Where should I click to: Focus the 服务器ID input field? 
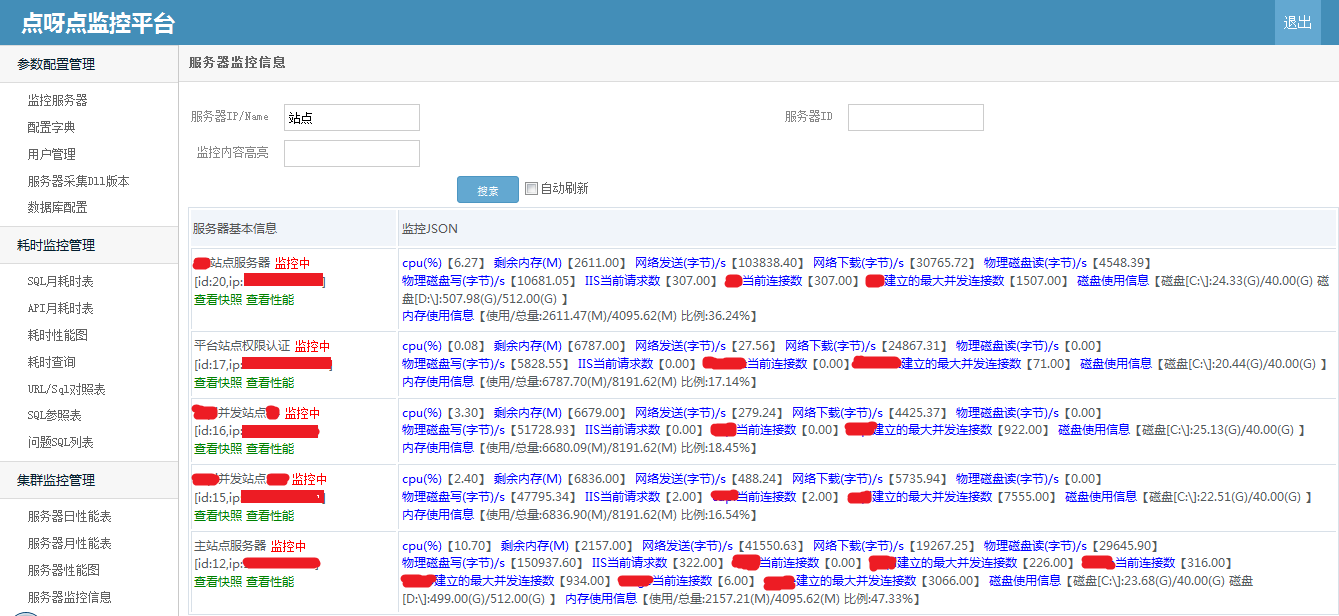coord(916,117)
